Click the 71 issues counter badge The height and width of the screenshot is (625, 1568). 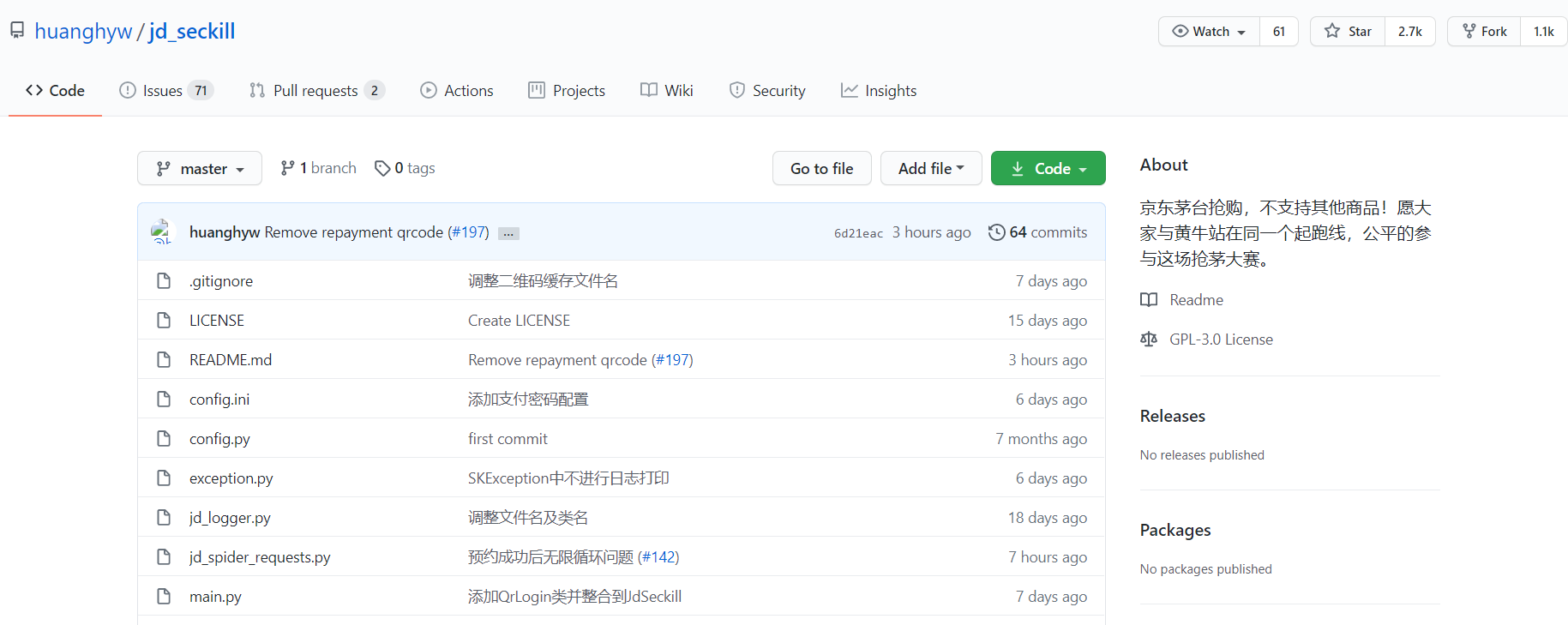tap(201, 90)
